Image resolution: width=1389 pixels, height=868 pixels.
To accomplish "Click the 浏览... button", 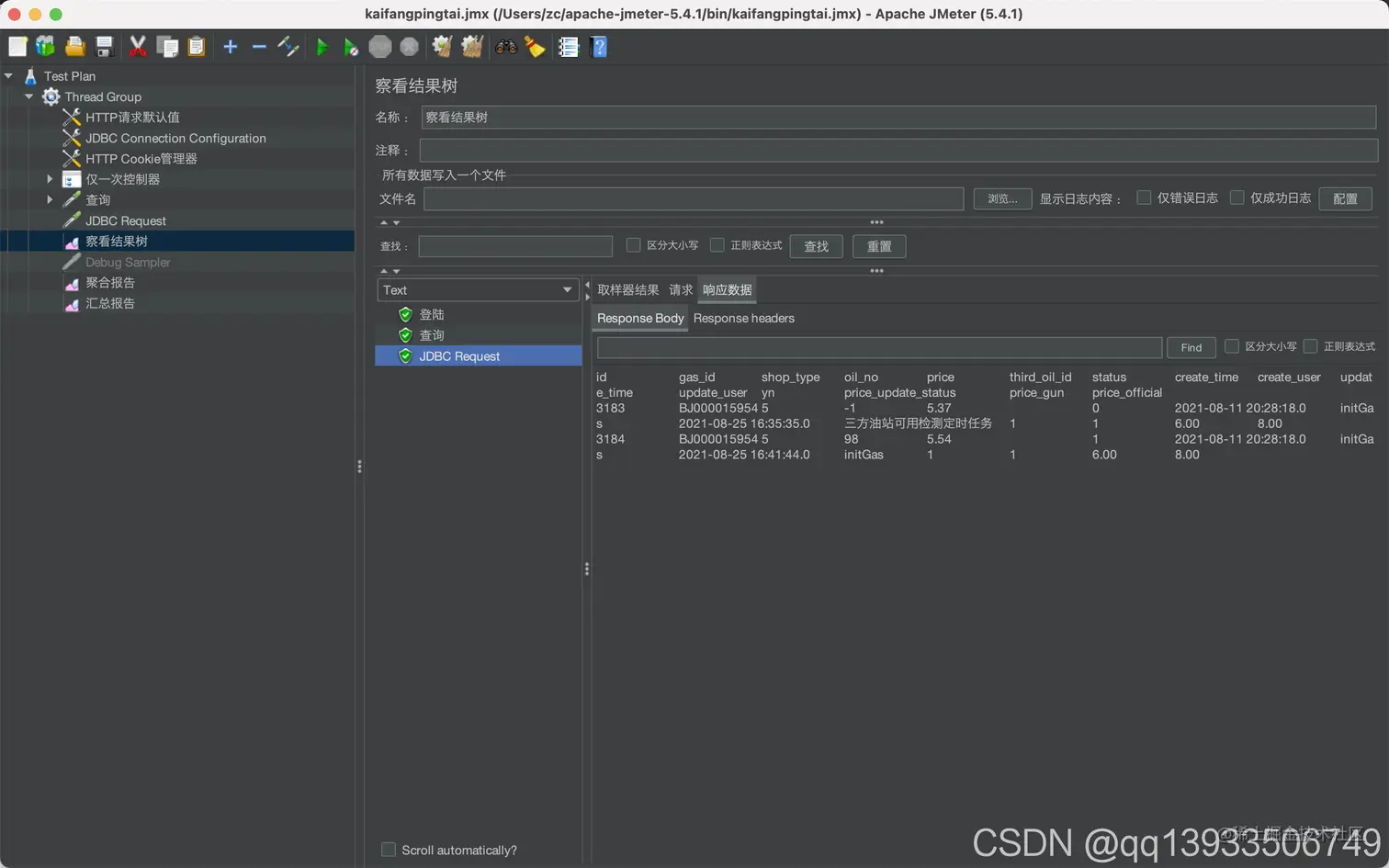I will point(1002,198).
